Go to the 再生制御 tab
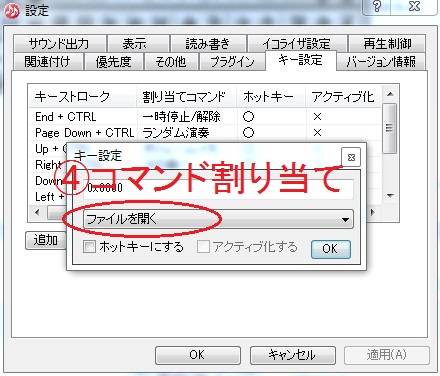Screen dimensions: 440x376 [x=387, y=44]
